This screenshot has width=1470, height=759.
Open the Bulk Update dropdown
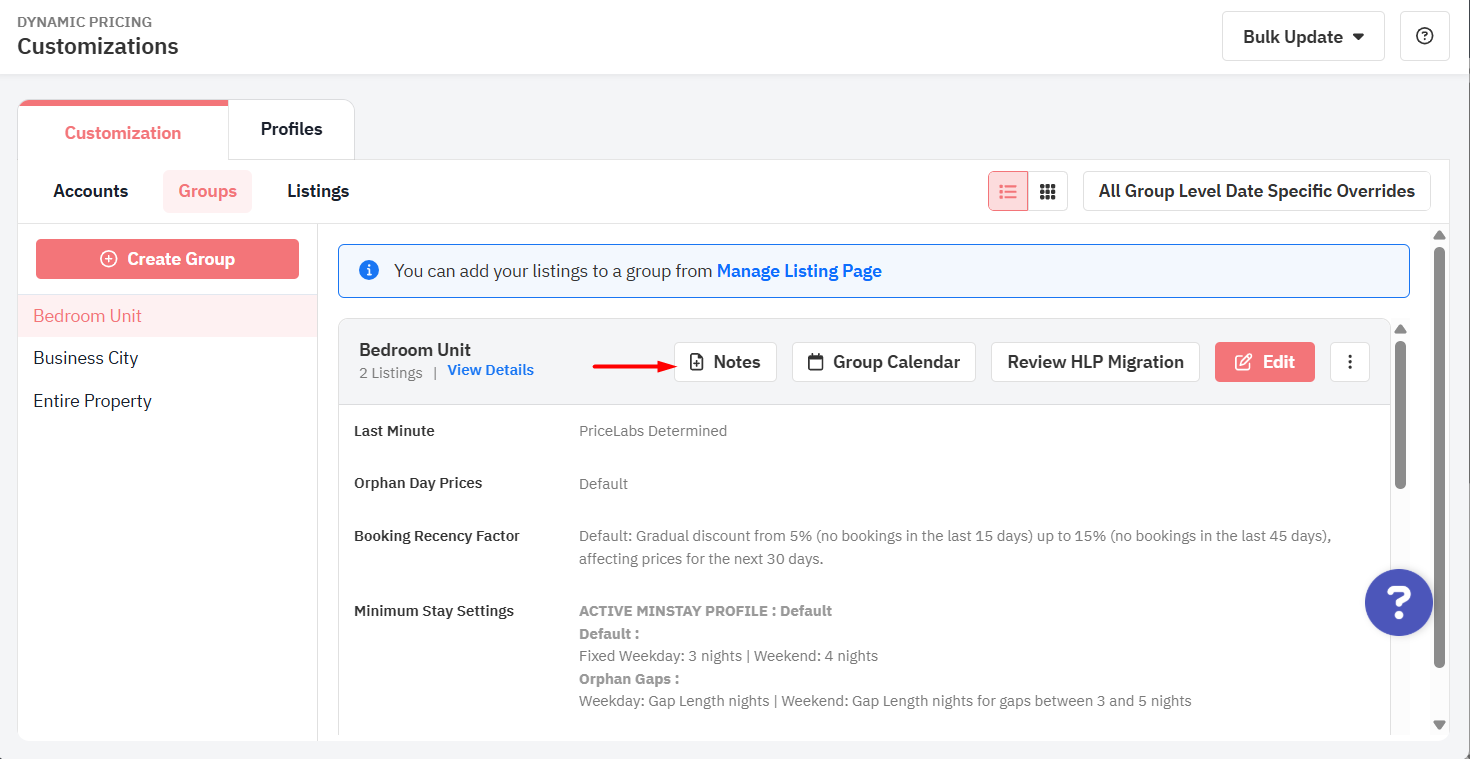click(1302, 37)
